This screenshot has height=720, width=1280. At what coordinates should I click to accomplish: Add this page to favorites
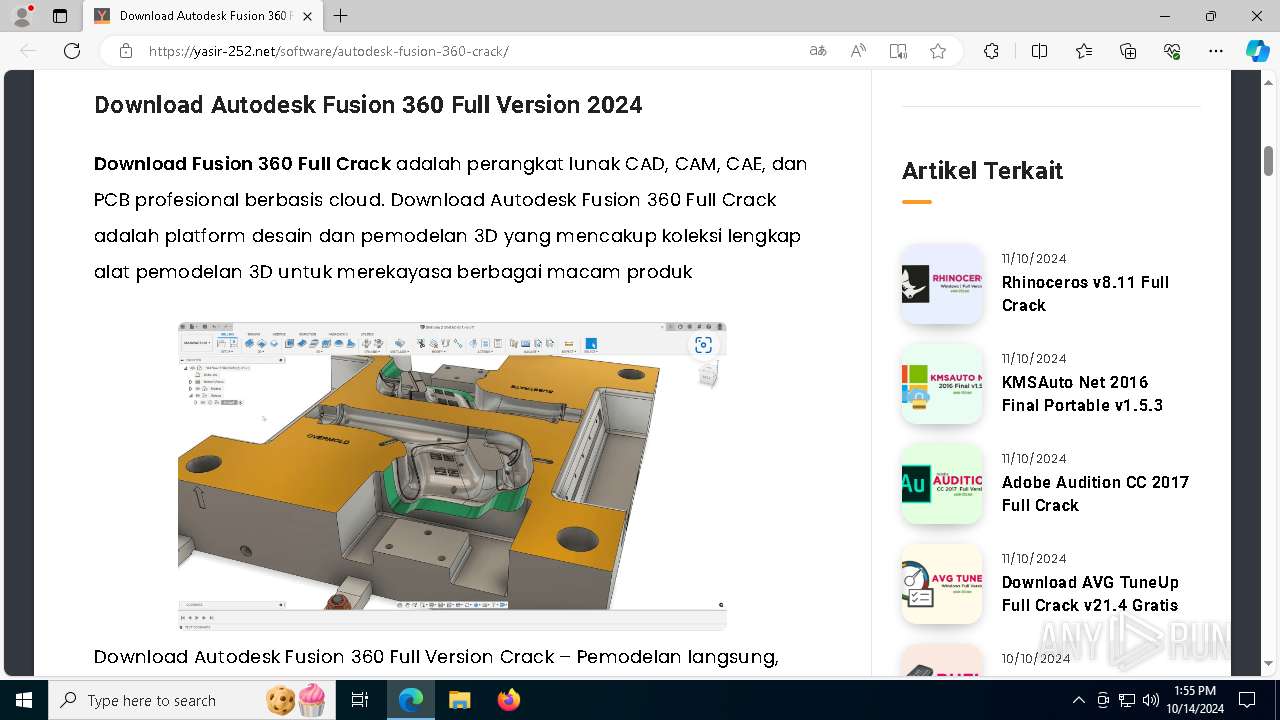point(938,51)
